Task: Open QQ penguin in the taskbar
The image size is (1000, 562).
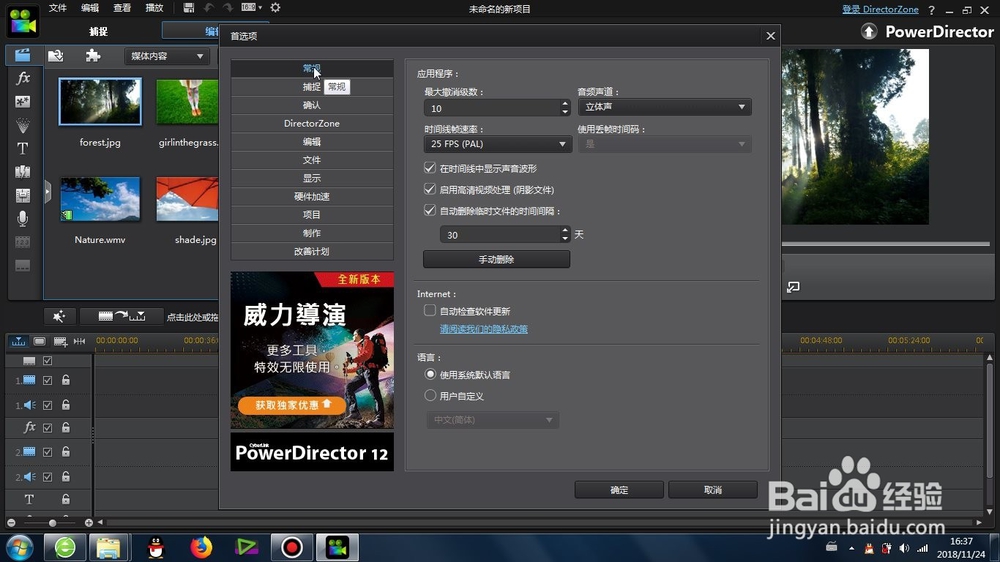Action: pyautogui.click(x=156, y=547)
